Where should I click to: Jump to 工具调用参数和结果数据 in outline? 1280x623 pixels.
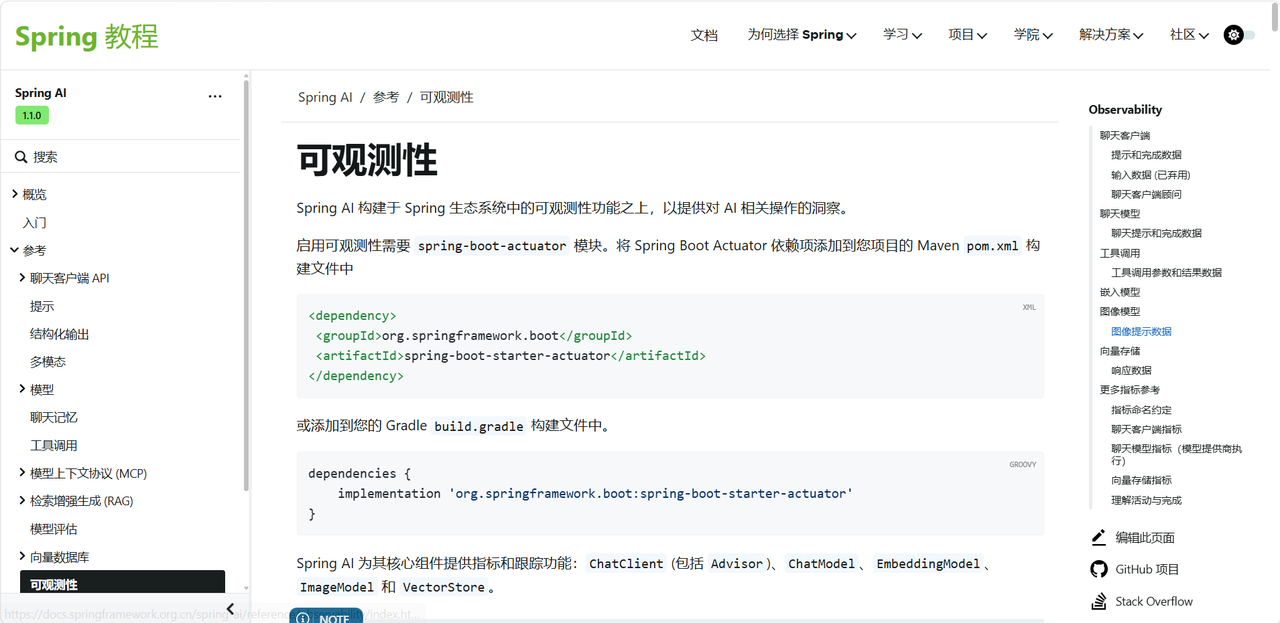click(x=1166, y=272)
